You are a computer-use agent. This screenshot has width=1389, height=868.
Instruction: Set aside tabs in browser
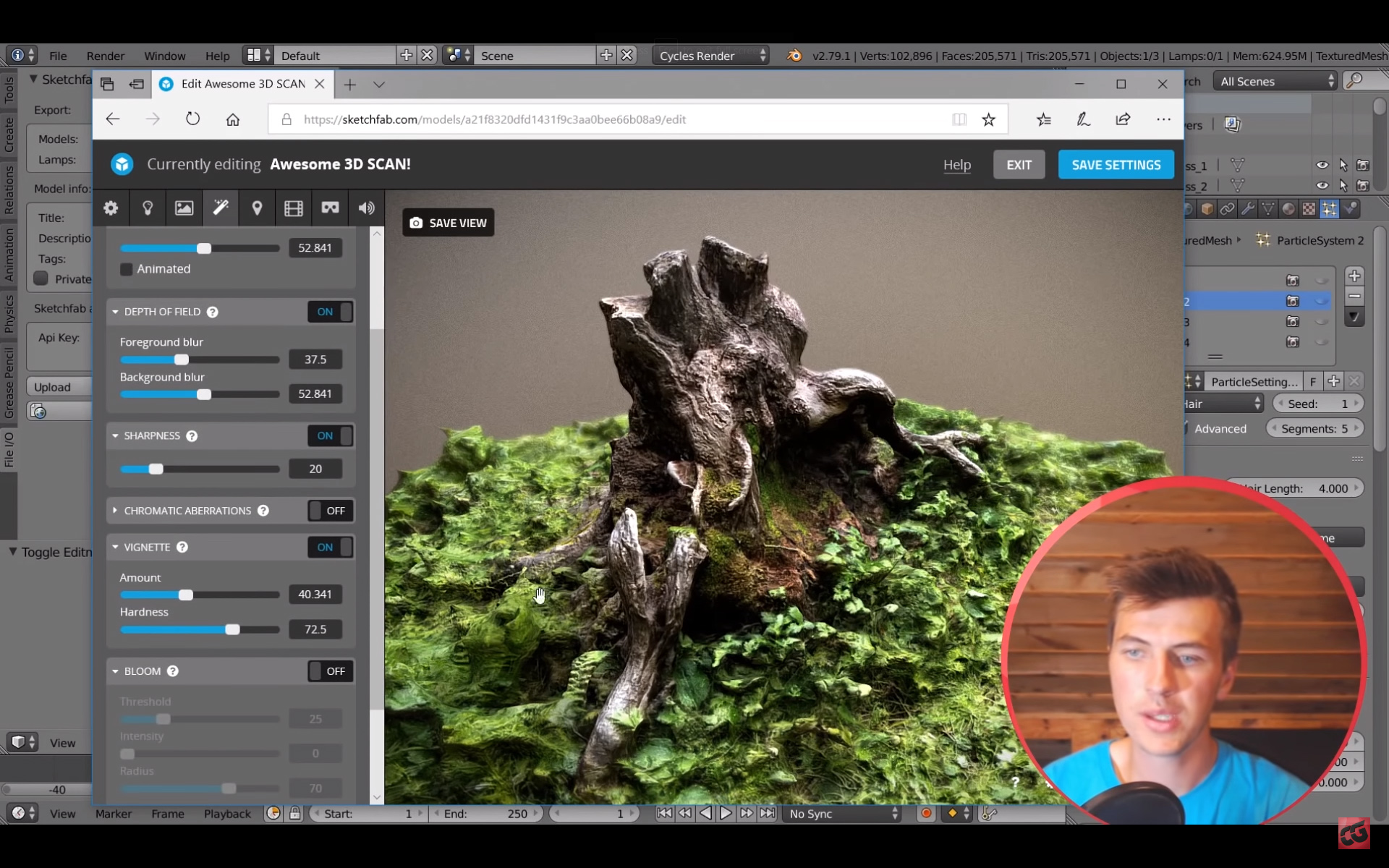coord(137,84)
